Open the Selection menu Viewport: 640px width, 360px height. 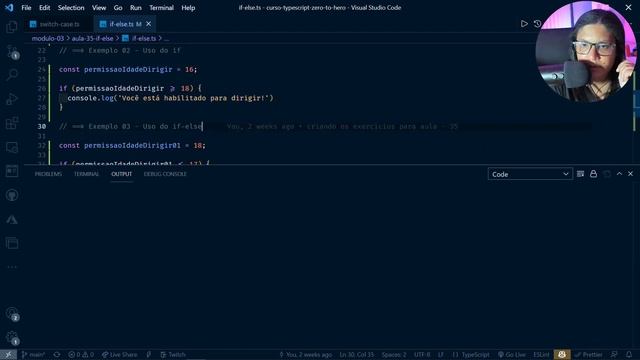(71, 8)
